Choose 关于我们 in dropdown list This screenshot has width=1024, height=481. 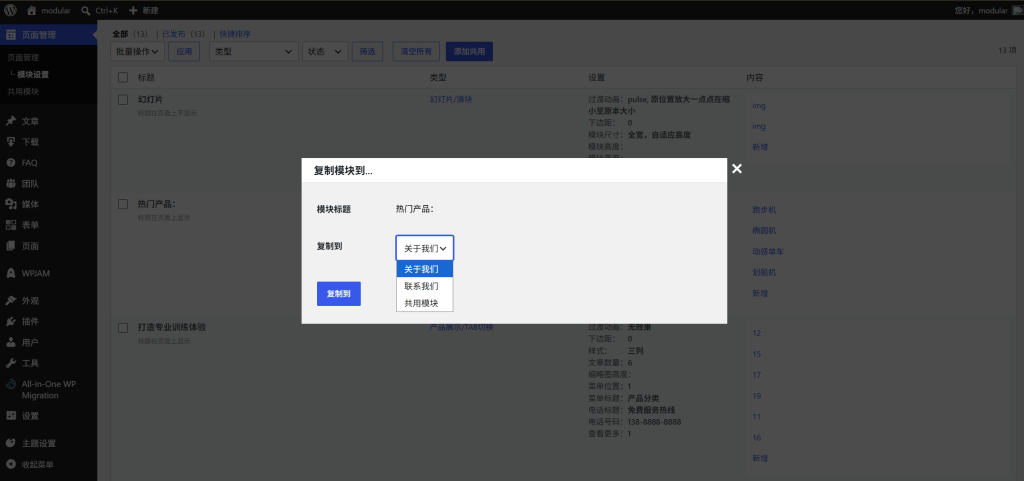click(424, 269)
